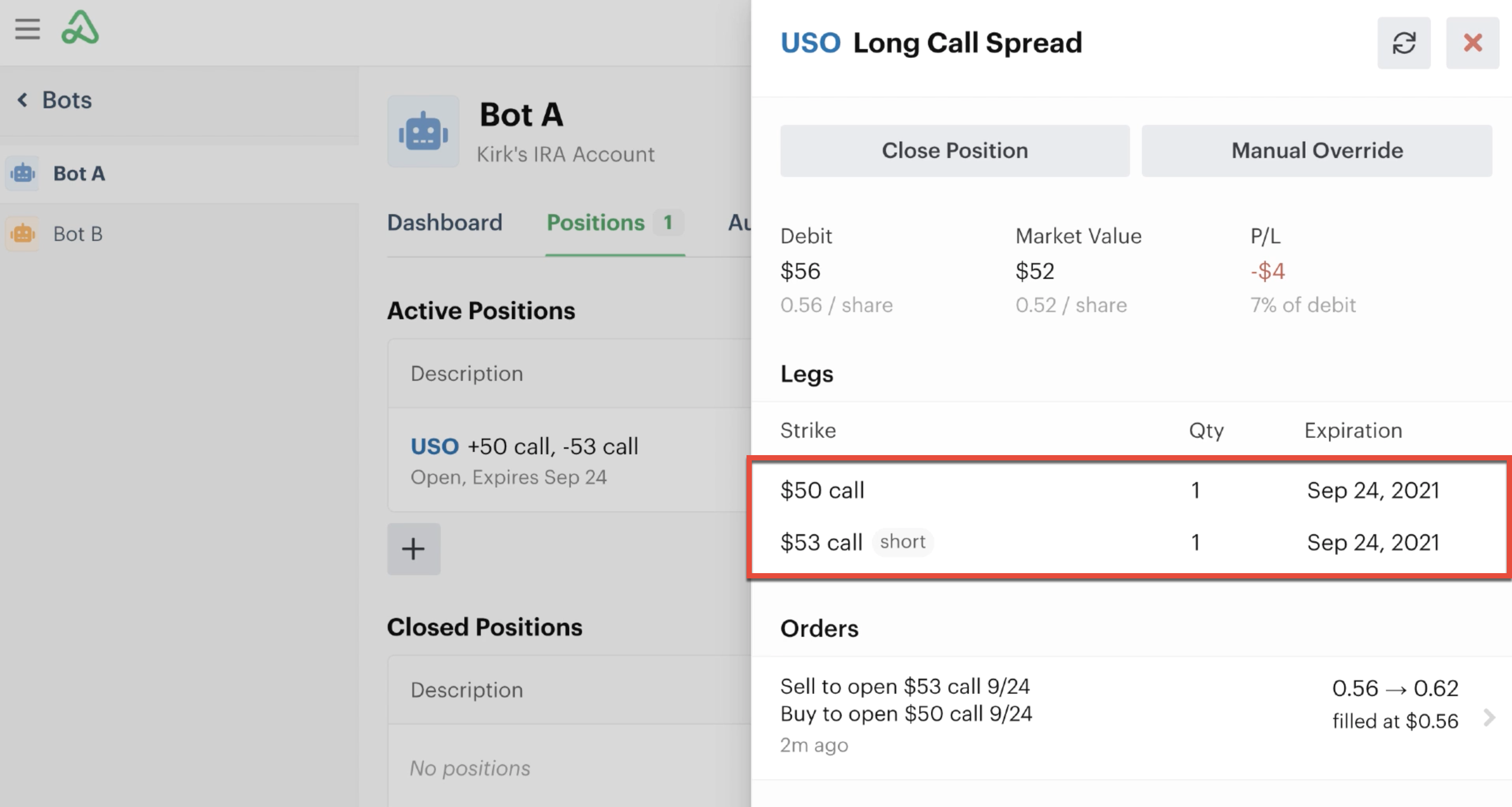Select the $50 call leg row
This screenshot has width=1512, height=807.
pyautogui.click(x=1129, y=490)
